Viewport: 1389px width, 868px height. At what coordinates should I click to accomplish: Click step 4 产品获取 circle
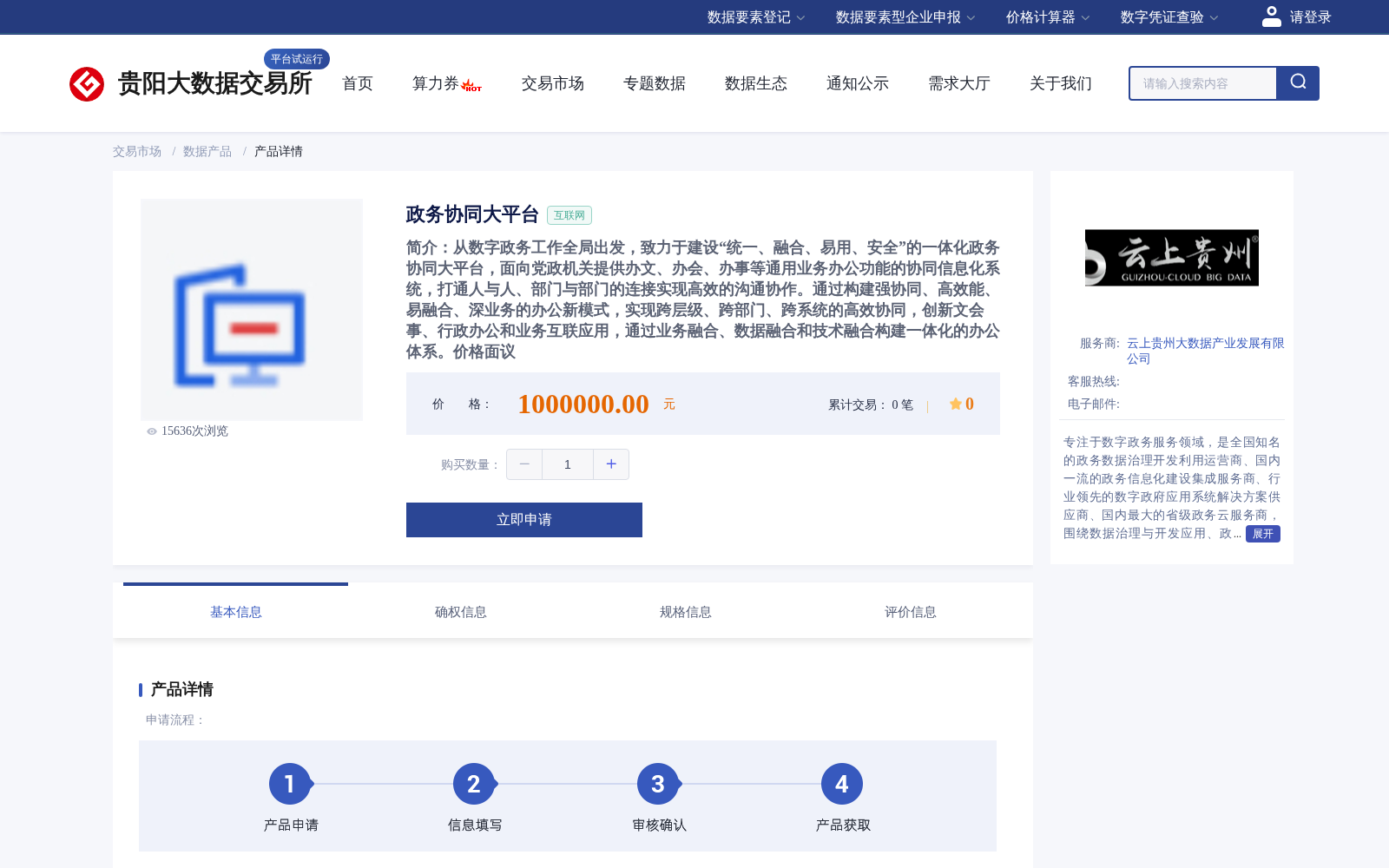coord(842,785)
